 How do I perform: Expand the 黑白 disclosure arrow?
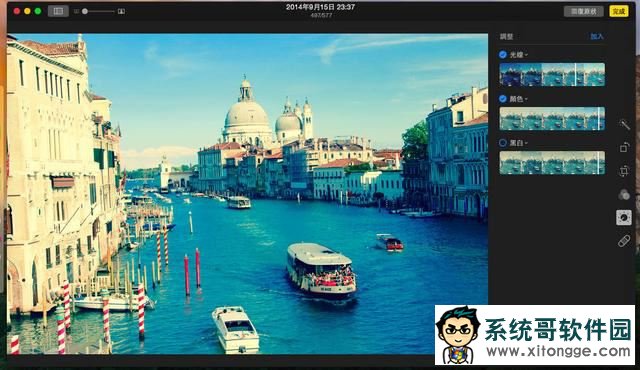coord(526,143)
